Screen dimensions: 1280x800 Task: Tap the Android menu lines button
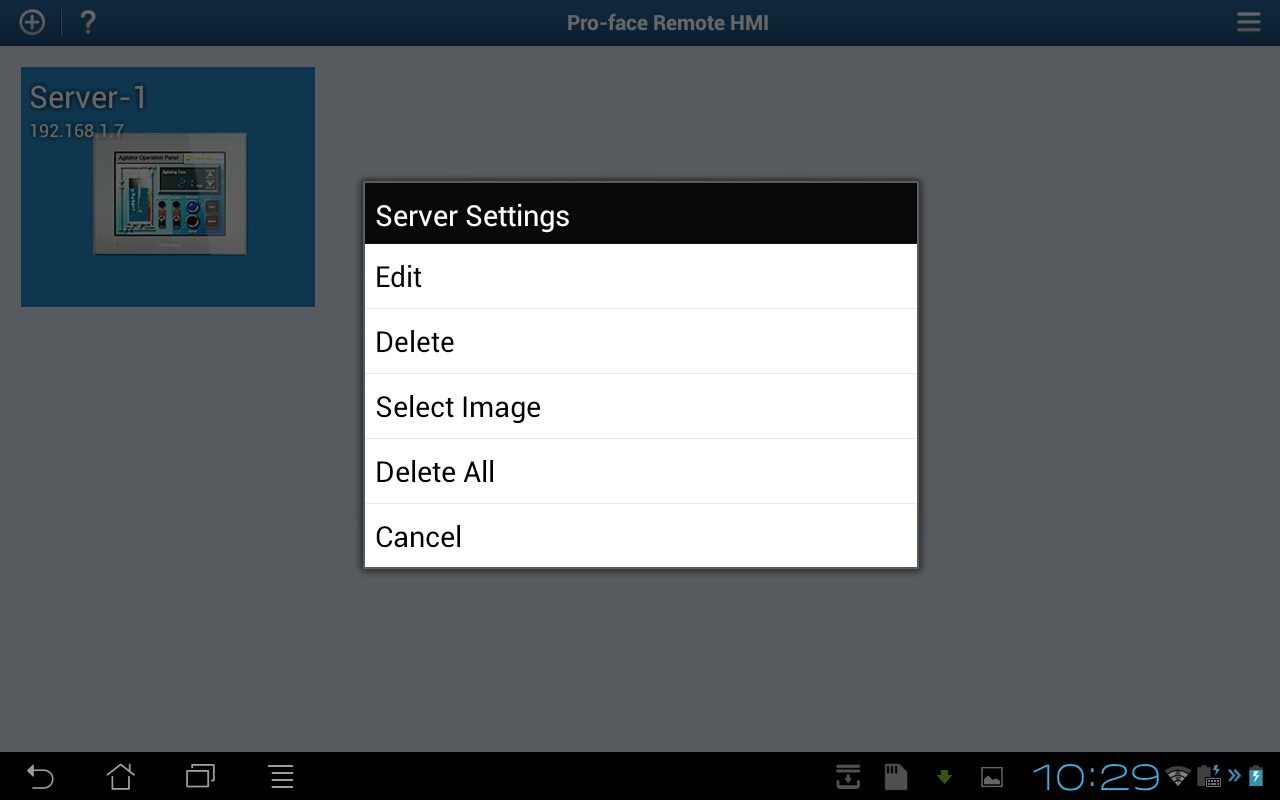(x=282, y=776)
